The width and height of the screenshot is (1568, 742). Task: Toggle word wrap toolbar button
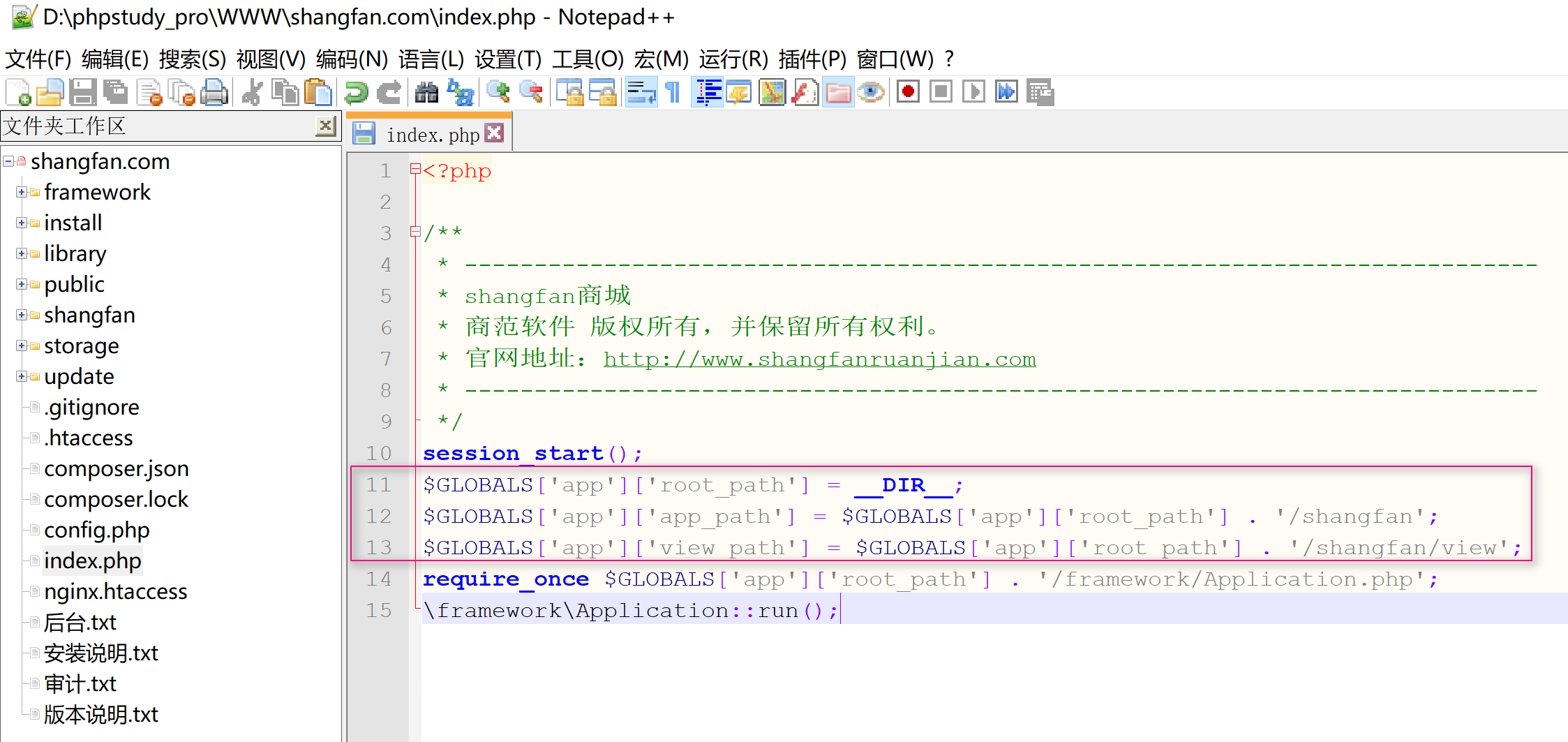(x=641, y=92)
